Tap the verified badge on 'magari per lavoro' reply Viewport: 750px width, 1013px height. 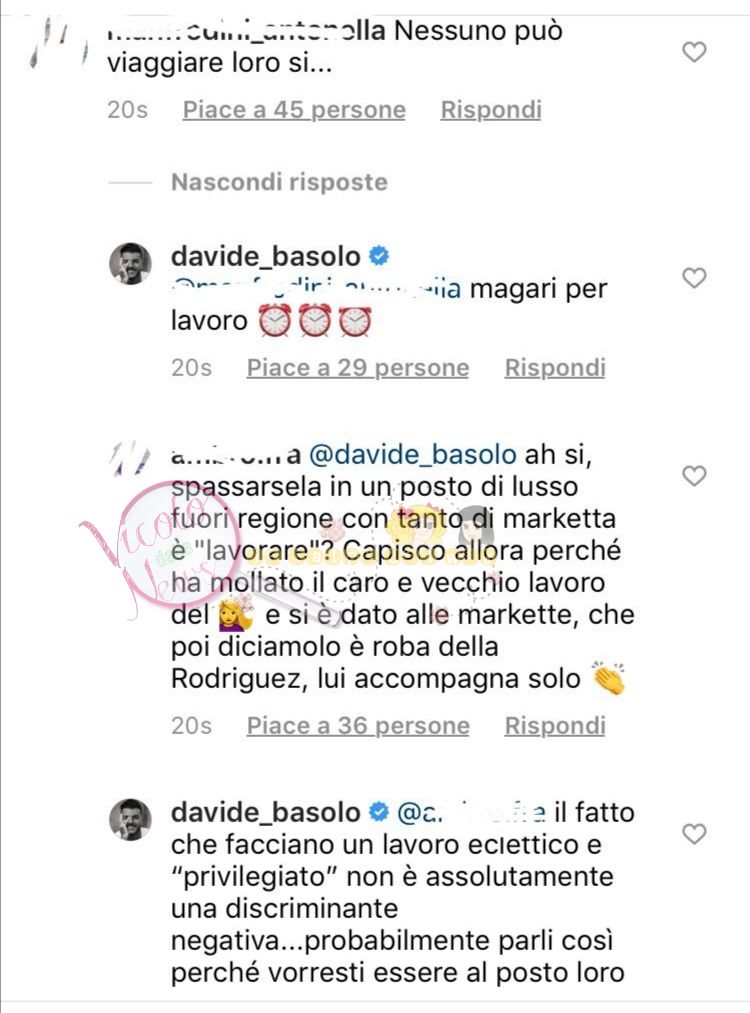click(x=379, y=256)
